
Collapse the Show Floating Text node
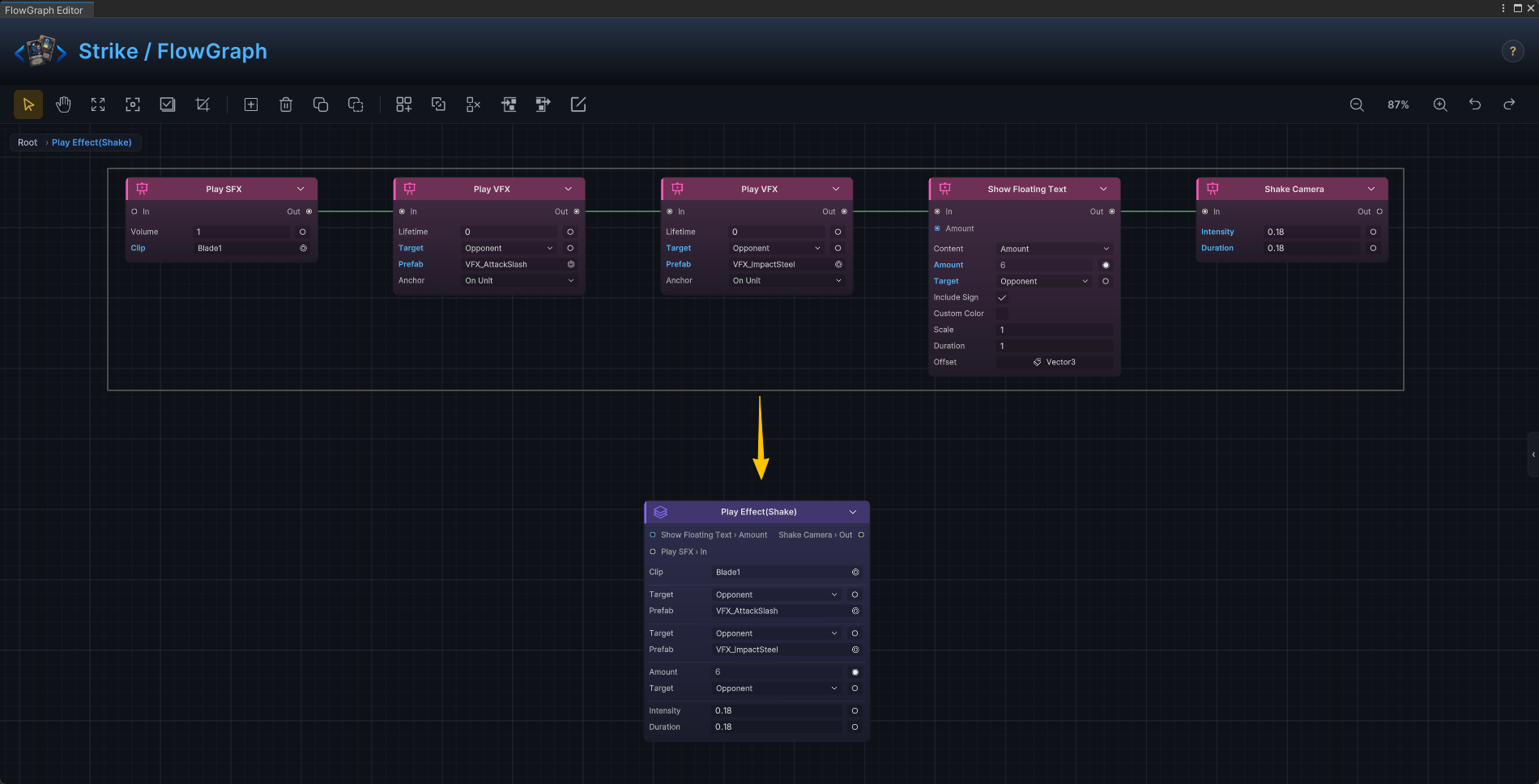(x=1103, y=189)
